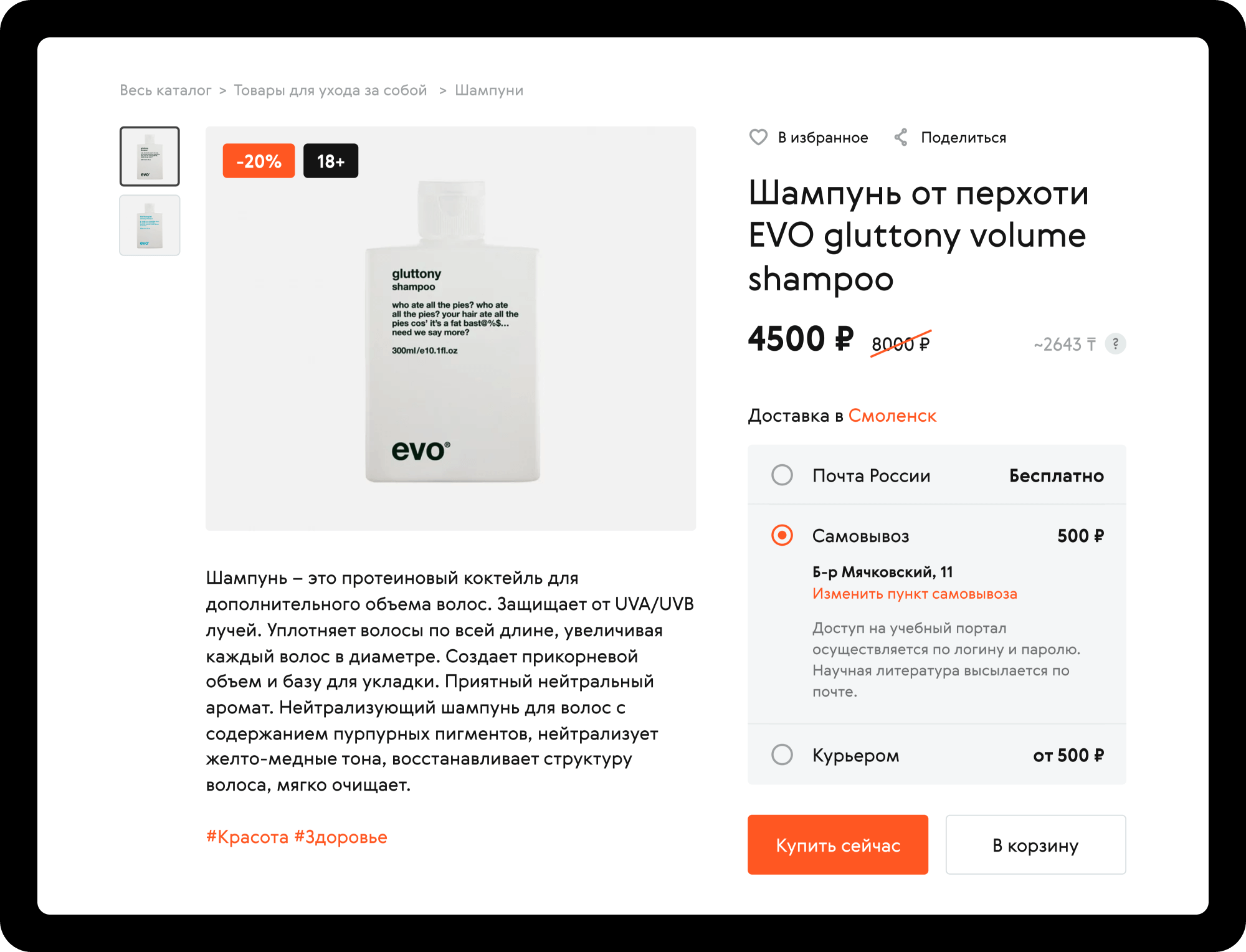Open the question mark price hint
The height and width of the screenshot is (952, 1246).
pos(1115,343)
